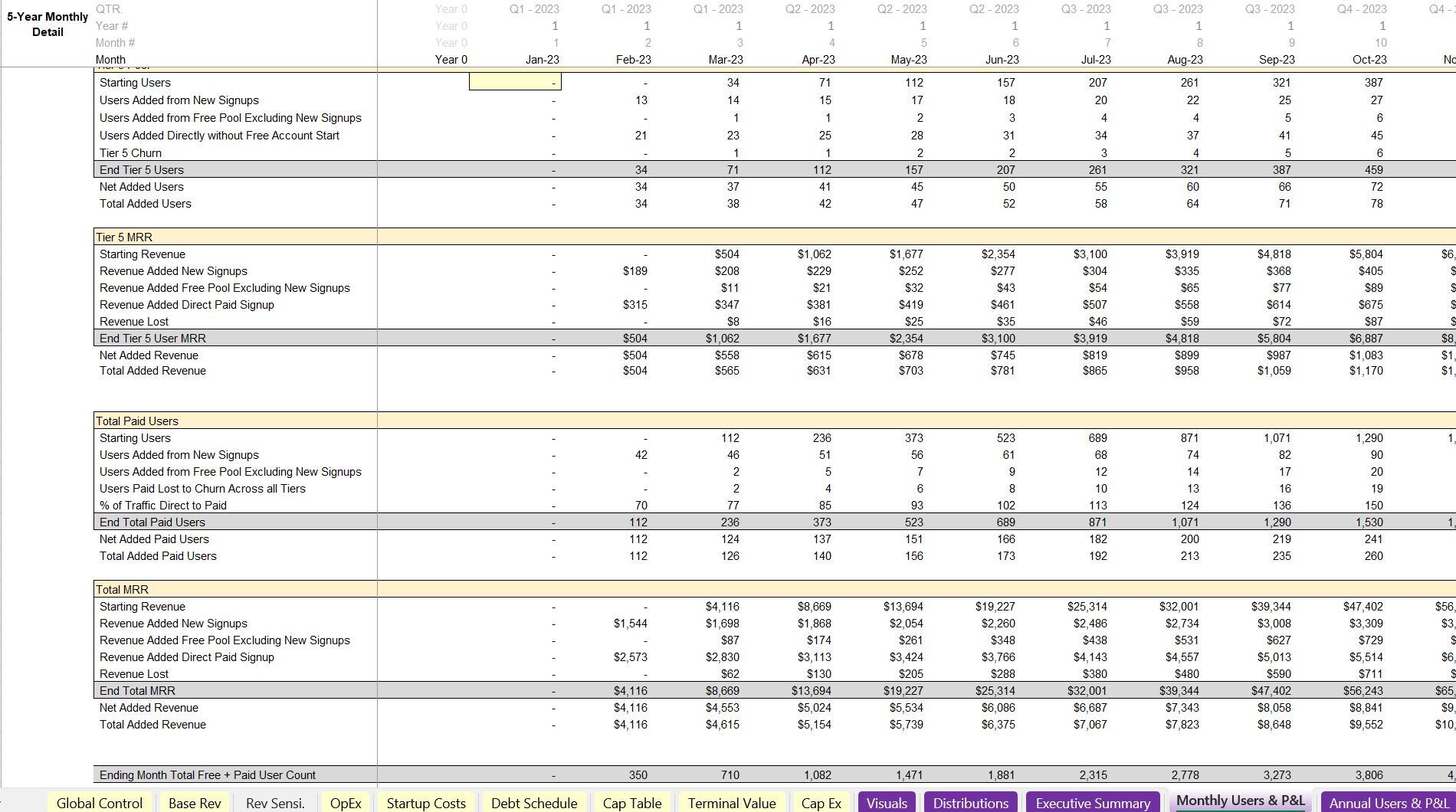Open the Startup Costs tab
This screenshot has height=812, width=1456.
click(425, 803)
